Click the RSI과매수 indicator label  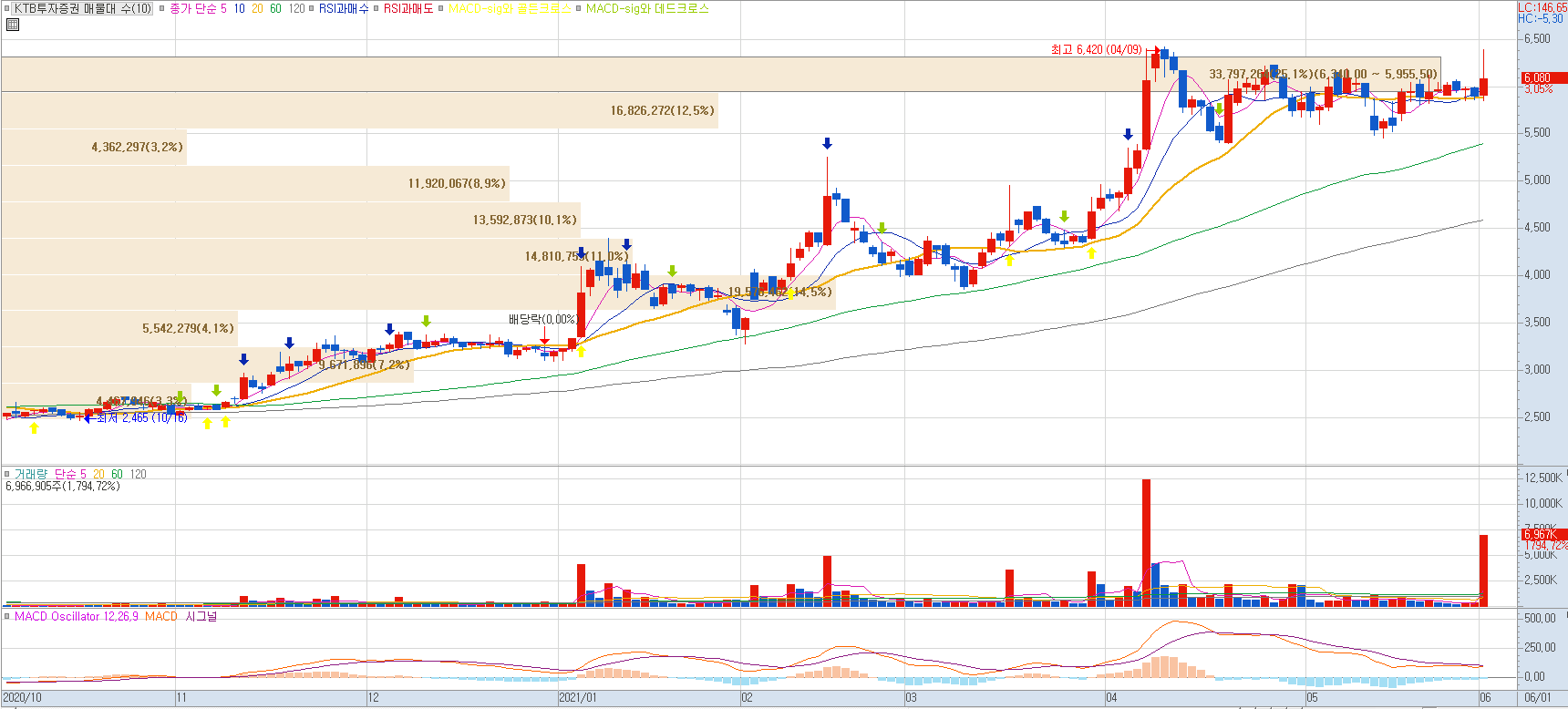pyautogui.click(x=344, y=8)
